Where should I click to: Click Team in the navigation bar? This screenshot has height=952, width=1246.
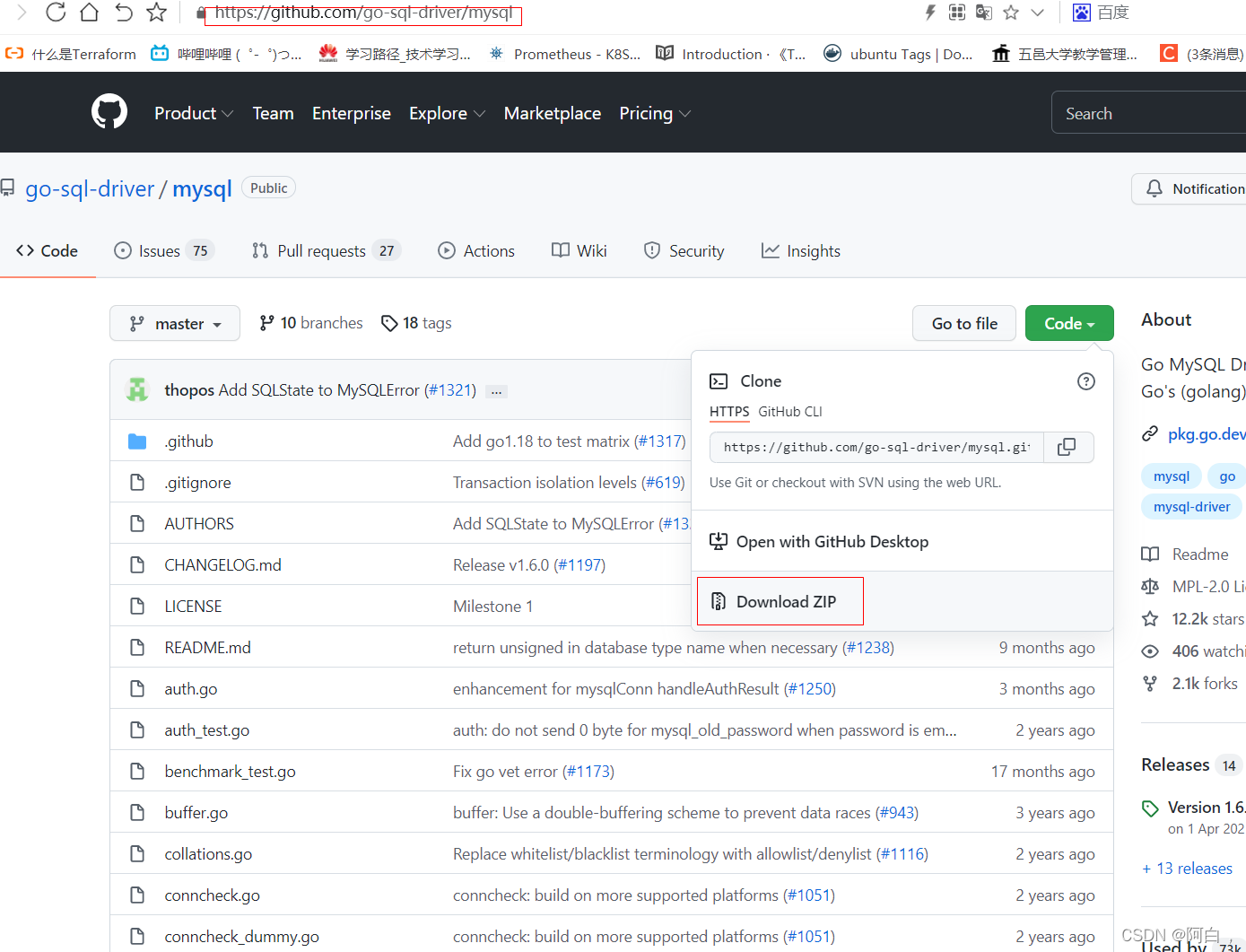(x=273, y=113)
